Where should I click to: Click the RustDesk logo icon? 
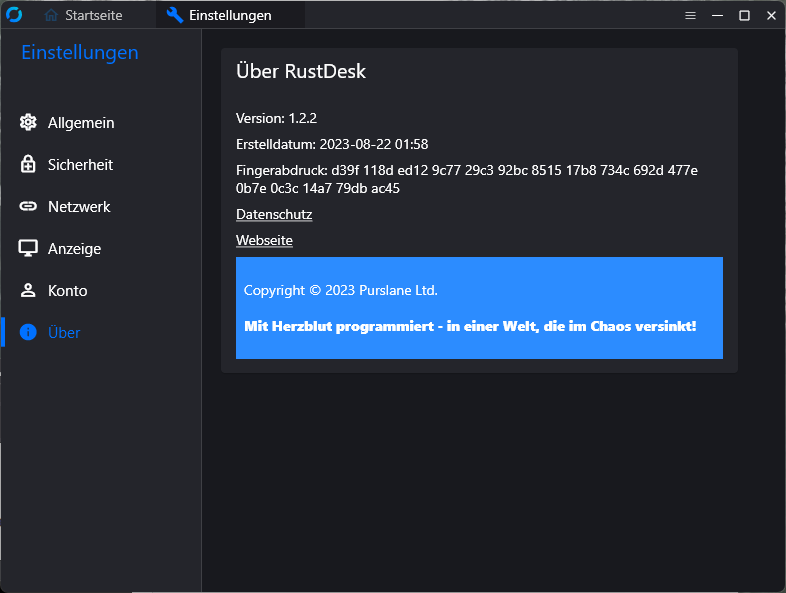pyautogui.click(x=14, y=15)
